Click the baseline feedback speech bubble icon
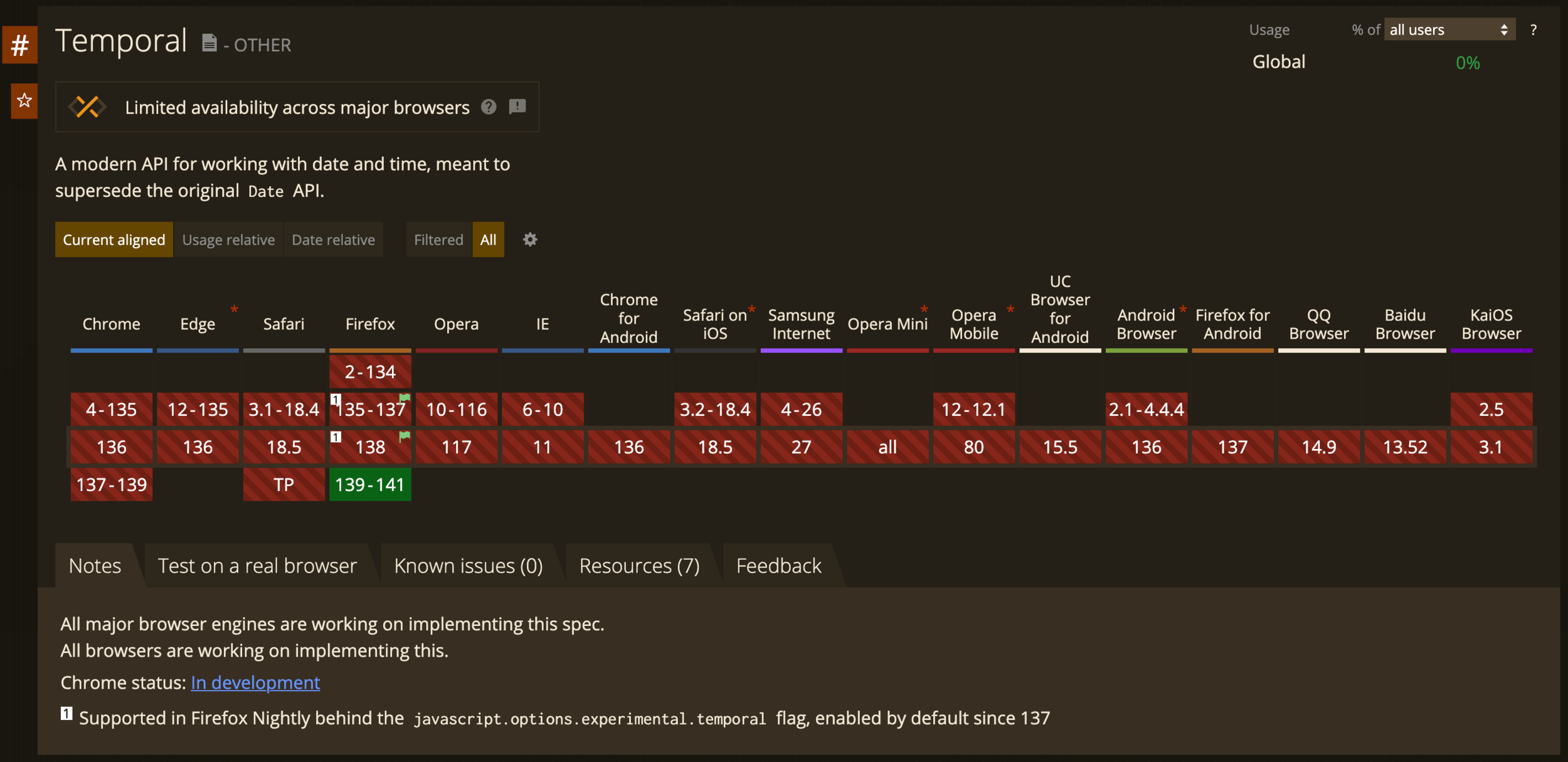The height and width of the screenshot is (762, 1568). (517, 107)
